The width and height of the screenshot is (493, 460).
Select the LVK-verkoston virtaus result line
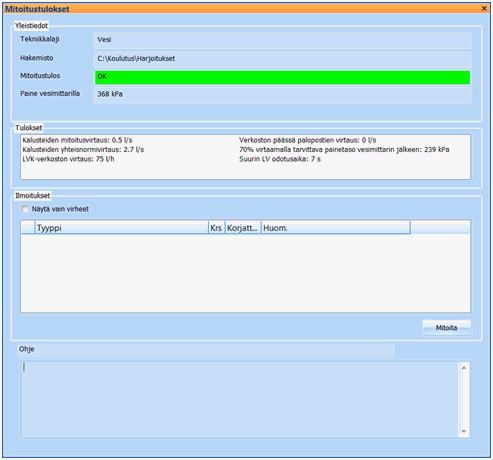pyautogui.click(x=68, y=159)
